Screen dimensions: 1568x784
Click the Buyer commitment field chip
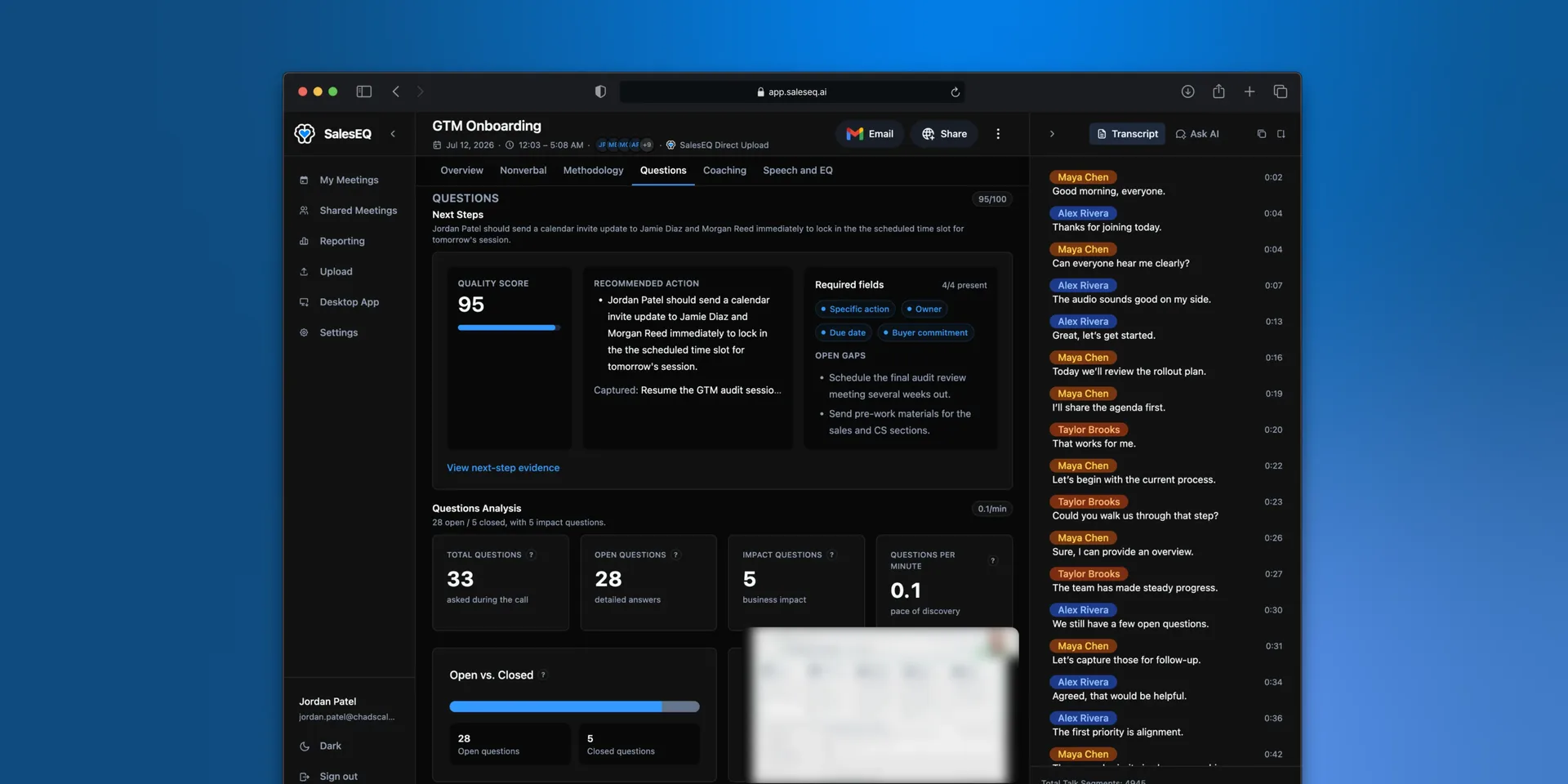(926, 333)
